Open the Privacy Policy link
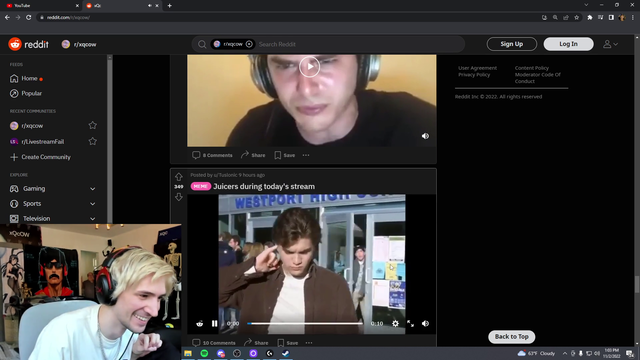 (474, 75)
